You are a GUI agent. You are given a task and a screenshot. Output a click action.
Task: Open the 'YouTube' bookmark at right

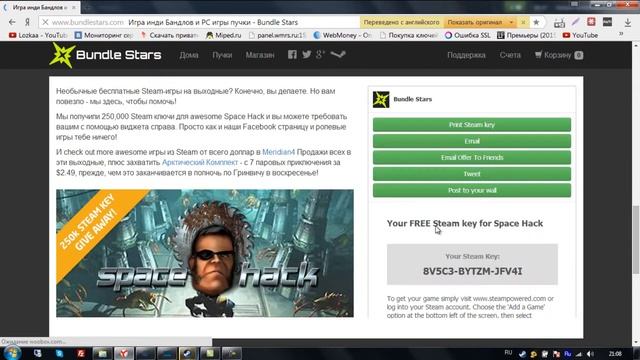tap(580, 35)
